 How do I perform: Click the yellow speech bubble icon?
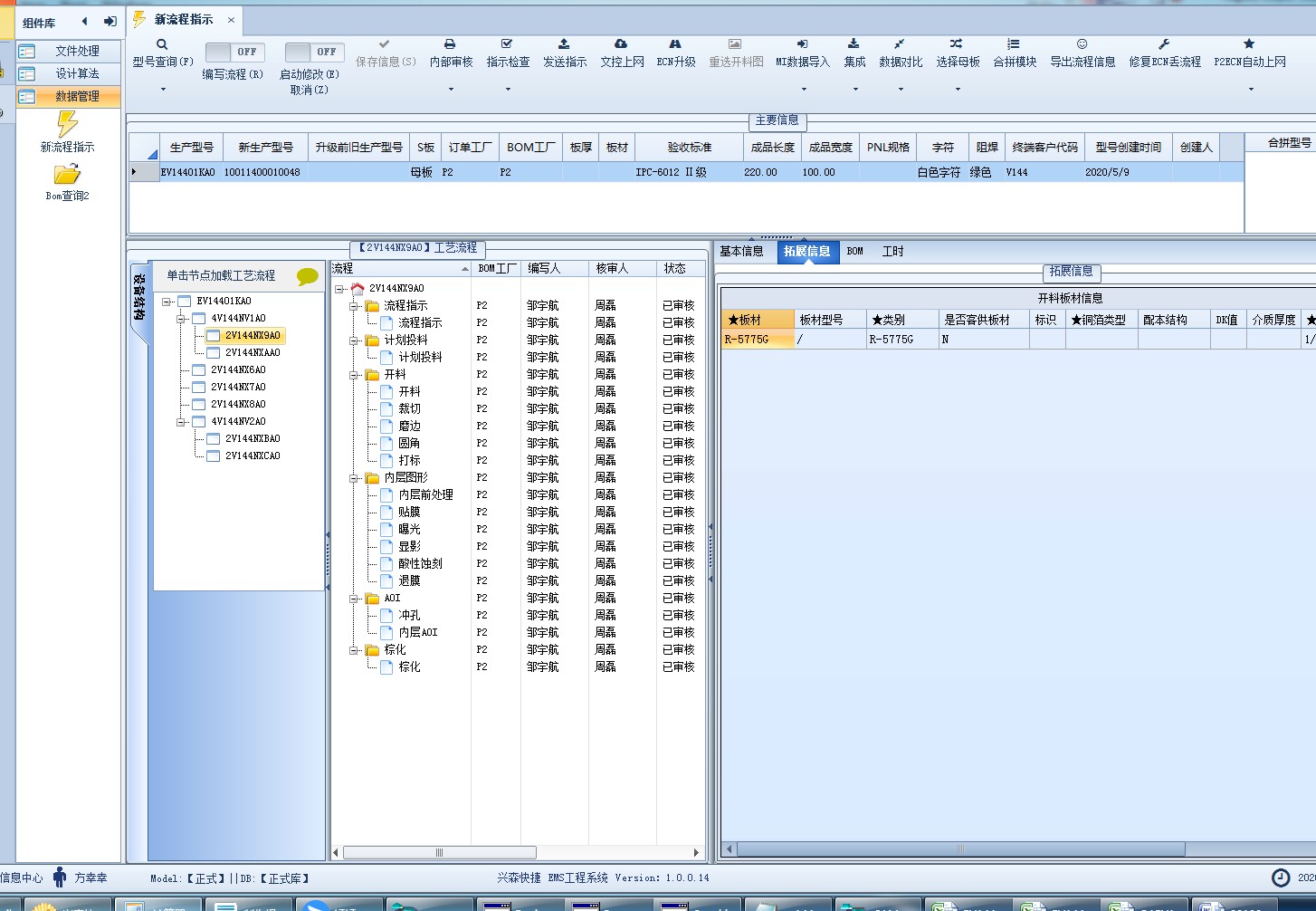[308, 276]
